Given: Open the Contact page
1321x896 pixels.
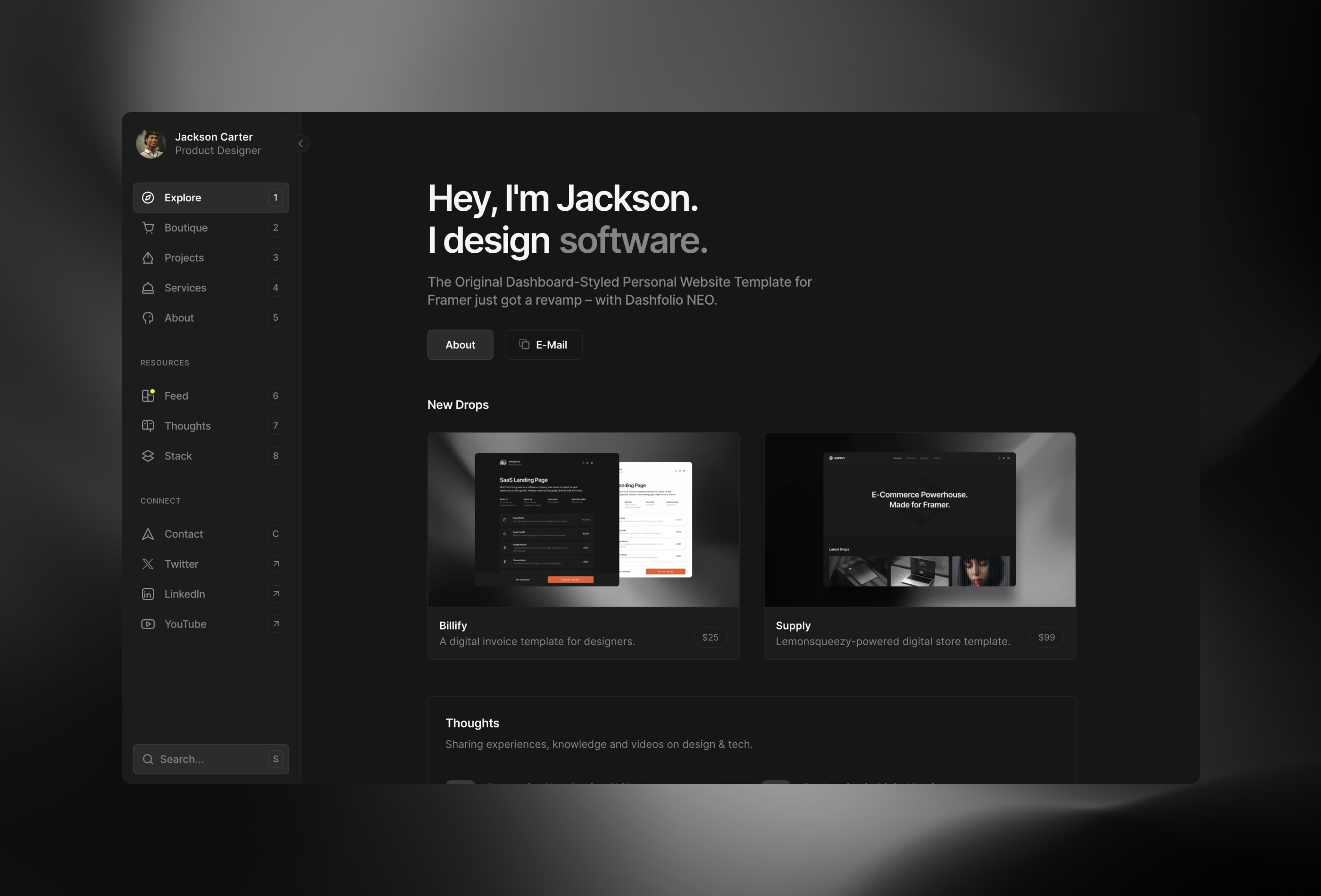Looking at the screenshot, I should click(x=183, y=533).
